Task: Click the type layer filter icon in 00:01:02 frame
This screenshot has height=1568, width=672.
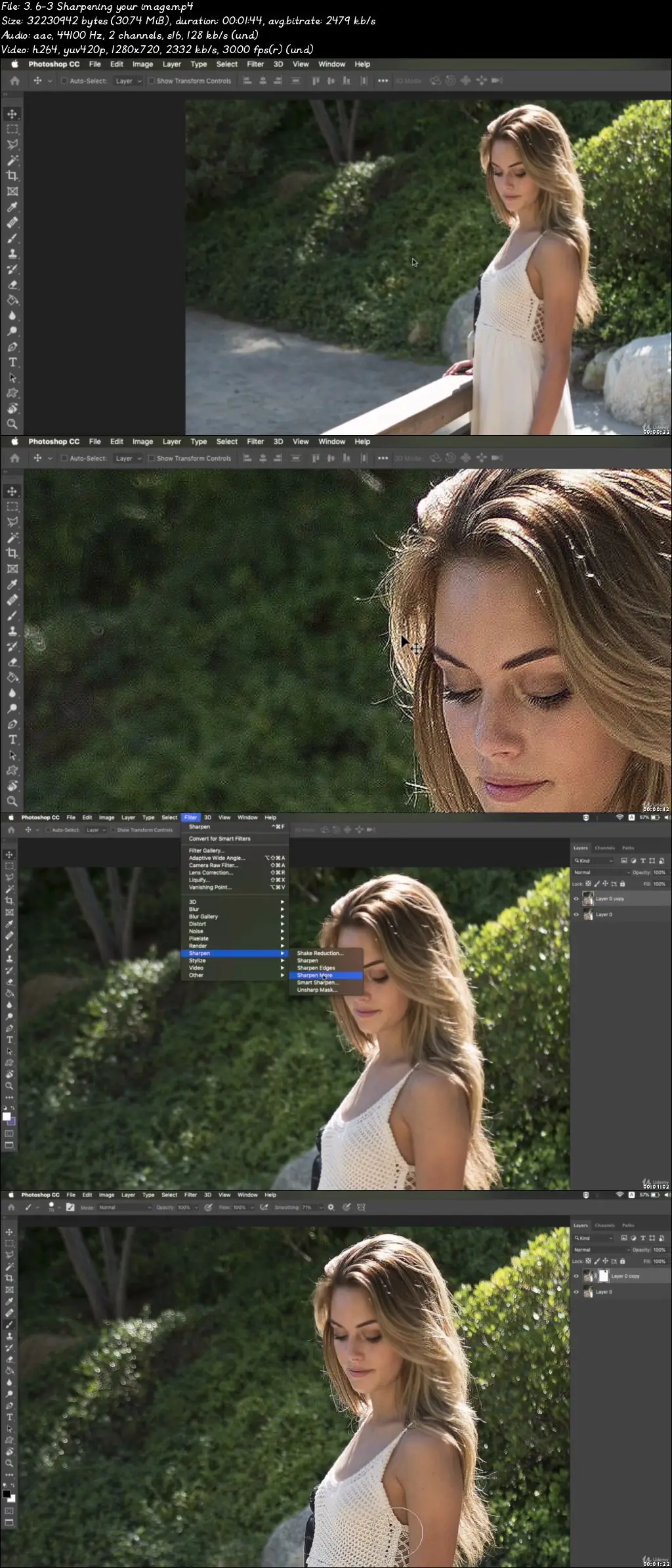Action: click(x=642, y=860)
